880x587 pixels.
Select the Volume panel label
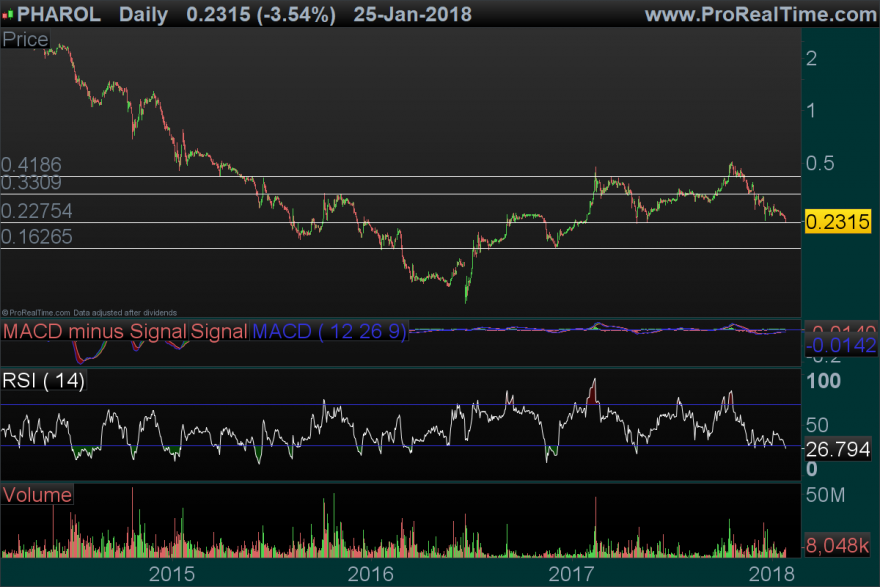37,495
